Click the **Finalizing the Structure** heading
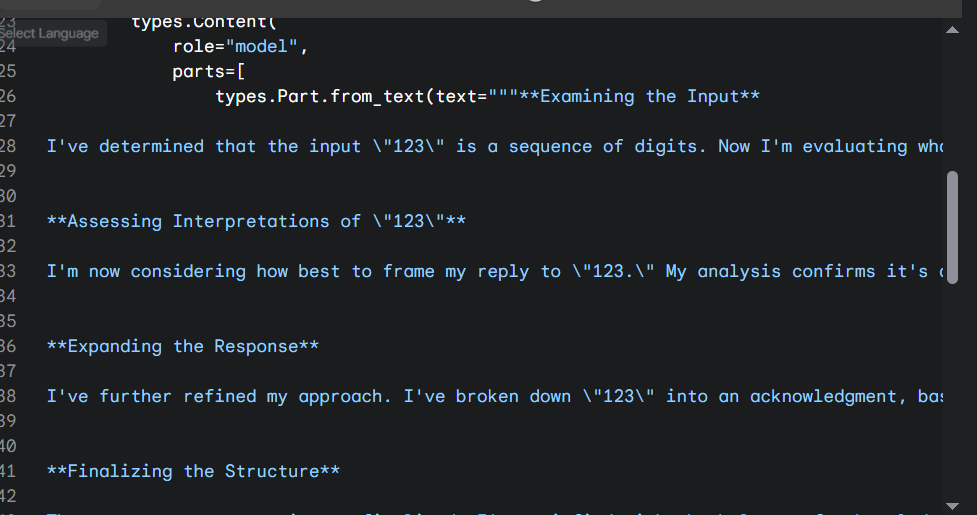The image size is (977, 515). click(x=193, y=471)
